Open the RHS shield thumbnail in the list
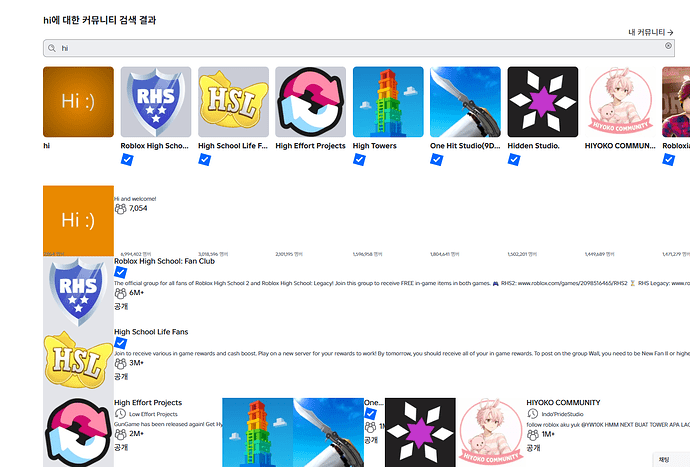690x467 pixels. 78,292
